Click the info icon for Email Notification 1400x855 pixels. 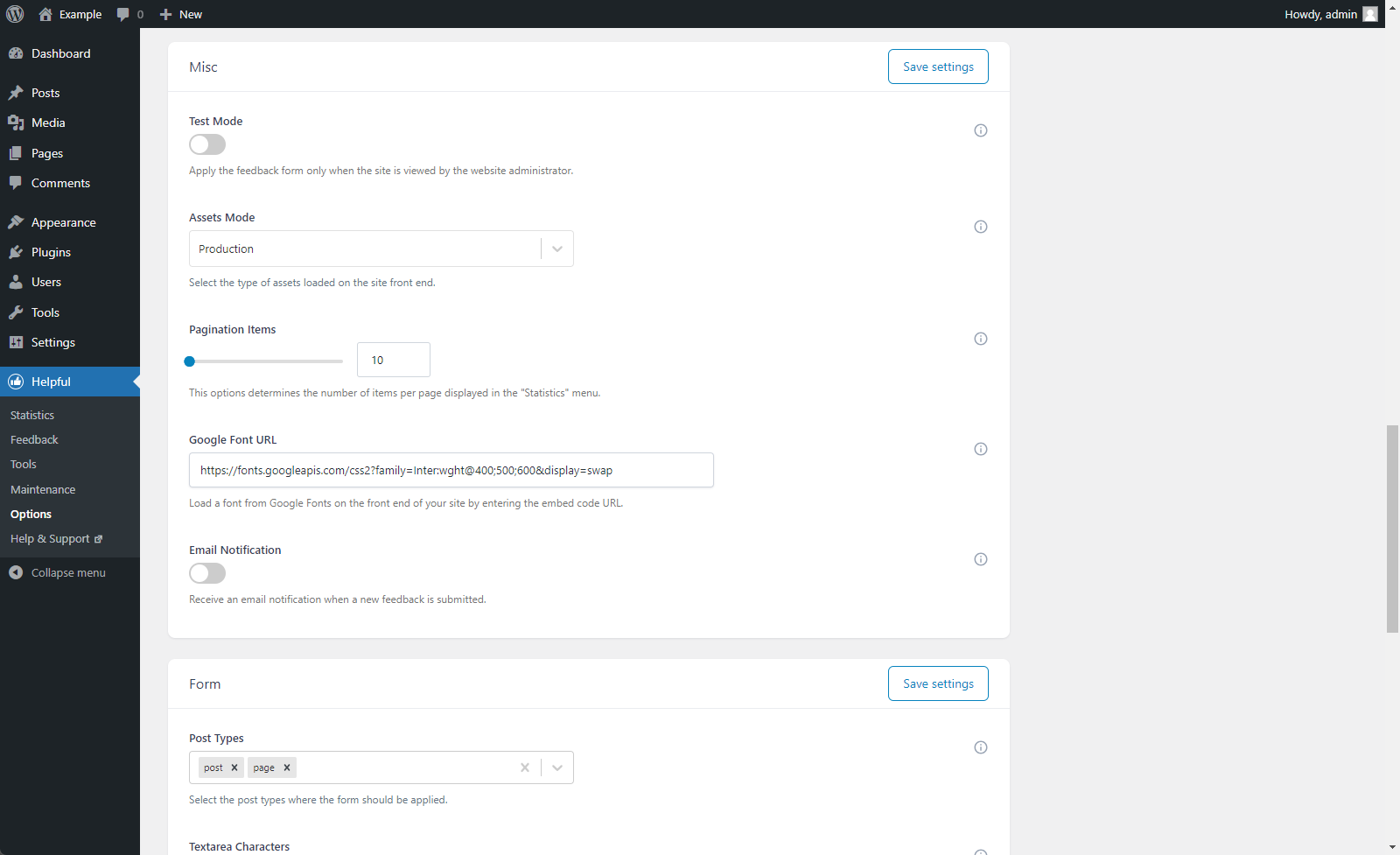[981, 559]
